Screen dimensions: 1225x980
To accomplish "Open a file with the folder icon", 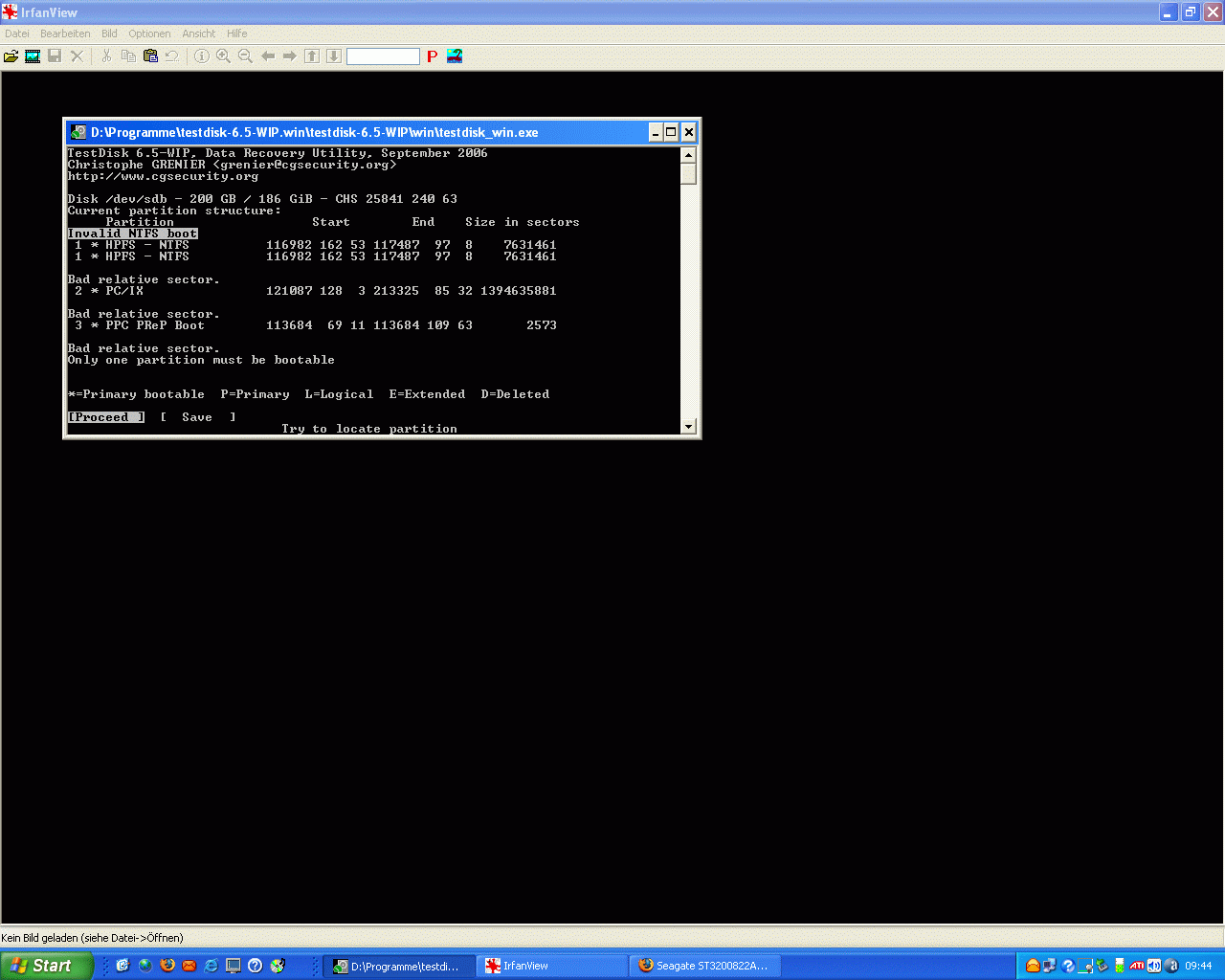I will tap(11, 56).
